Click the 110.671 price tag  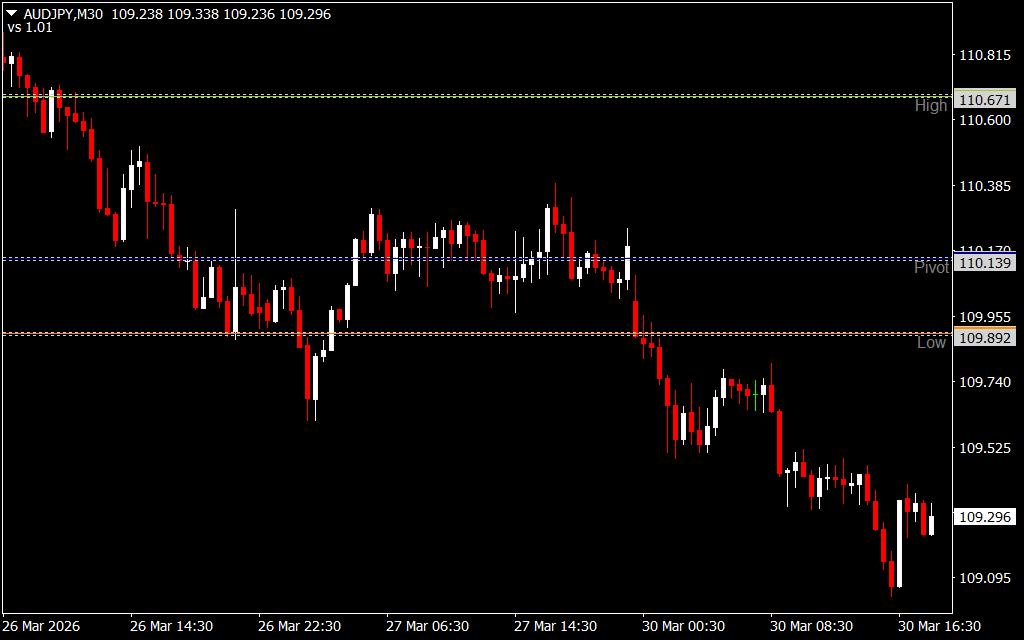pos(985,100)
